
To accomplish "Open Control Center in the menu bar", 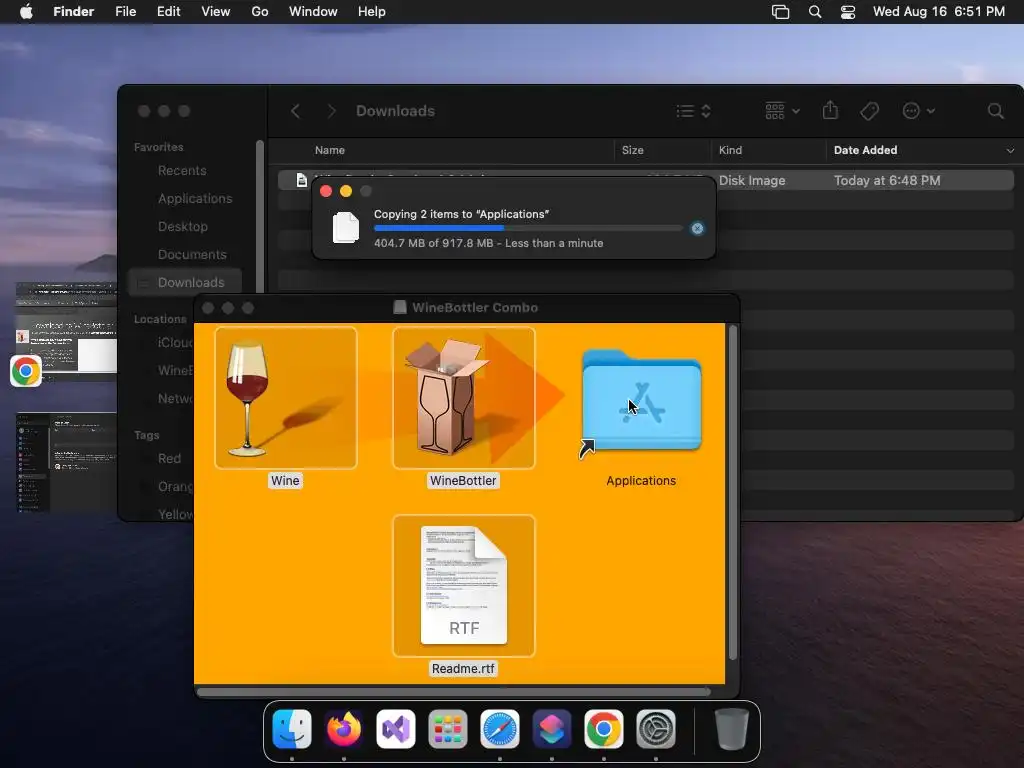I will [x=848, y=12].
